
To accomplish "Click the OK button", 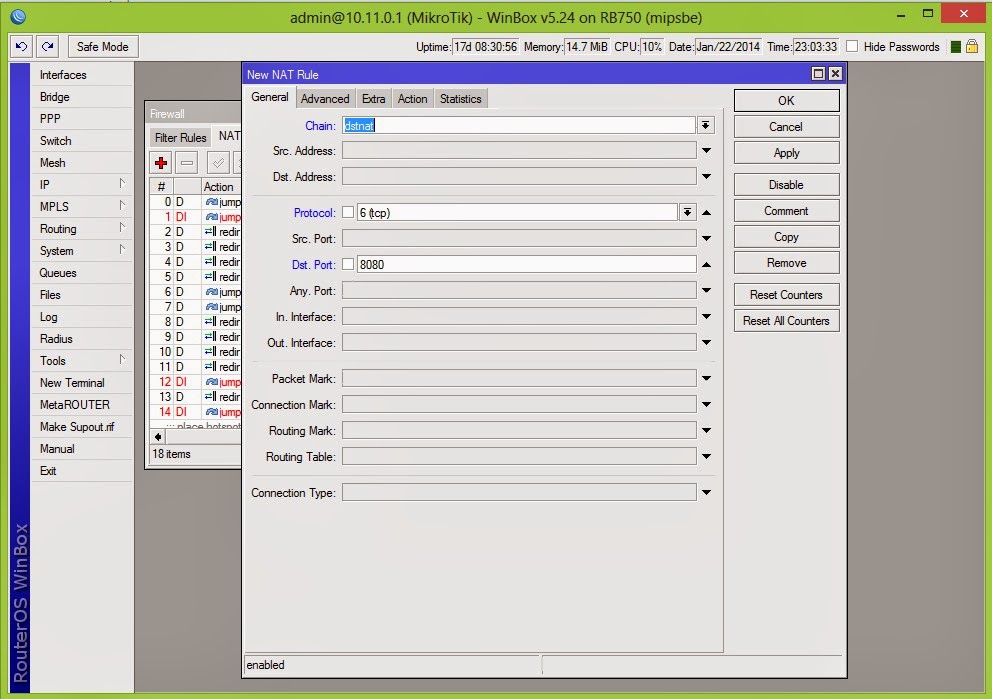I will pyautogui.click(x=786, y=101).
